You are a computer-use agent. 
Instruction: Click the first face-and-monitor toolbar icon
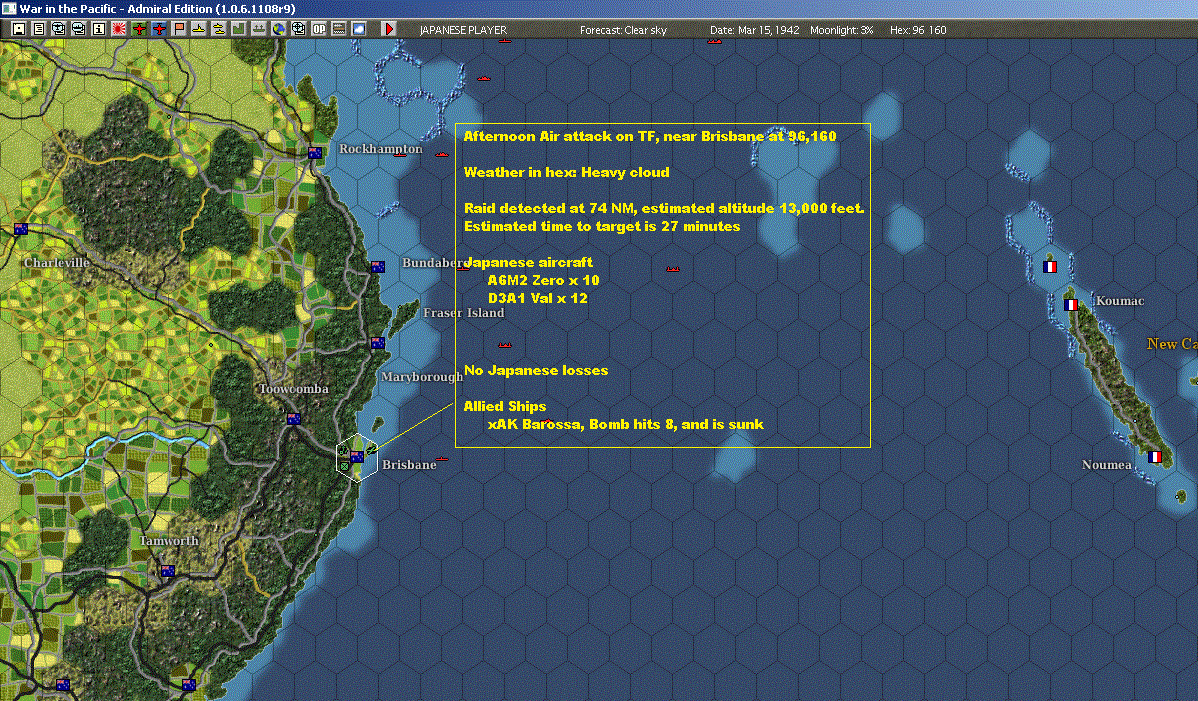pyautogui.click(x=59, y=29)
